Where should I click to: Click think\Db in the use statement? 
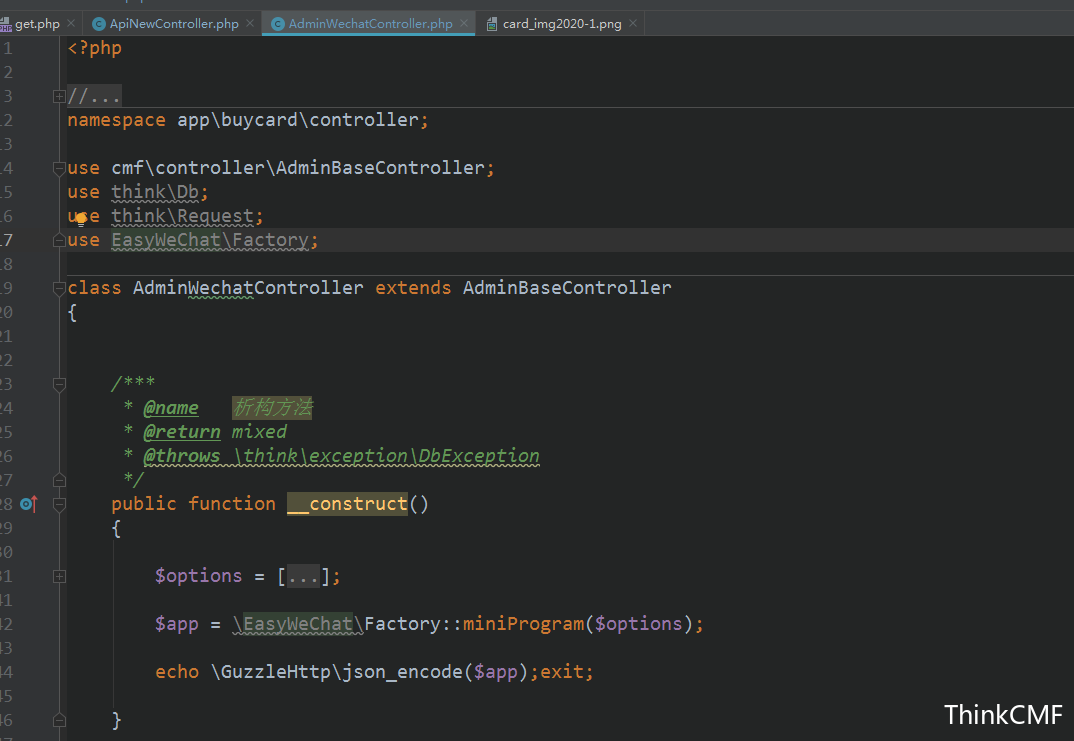click(155, 192)
